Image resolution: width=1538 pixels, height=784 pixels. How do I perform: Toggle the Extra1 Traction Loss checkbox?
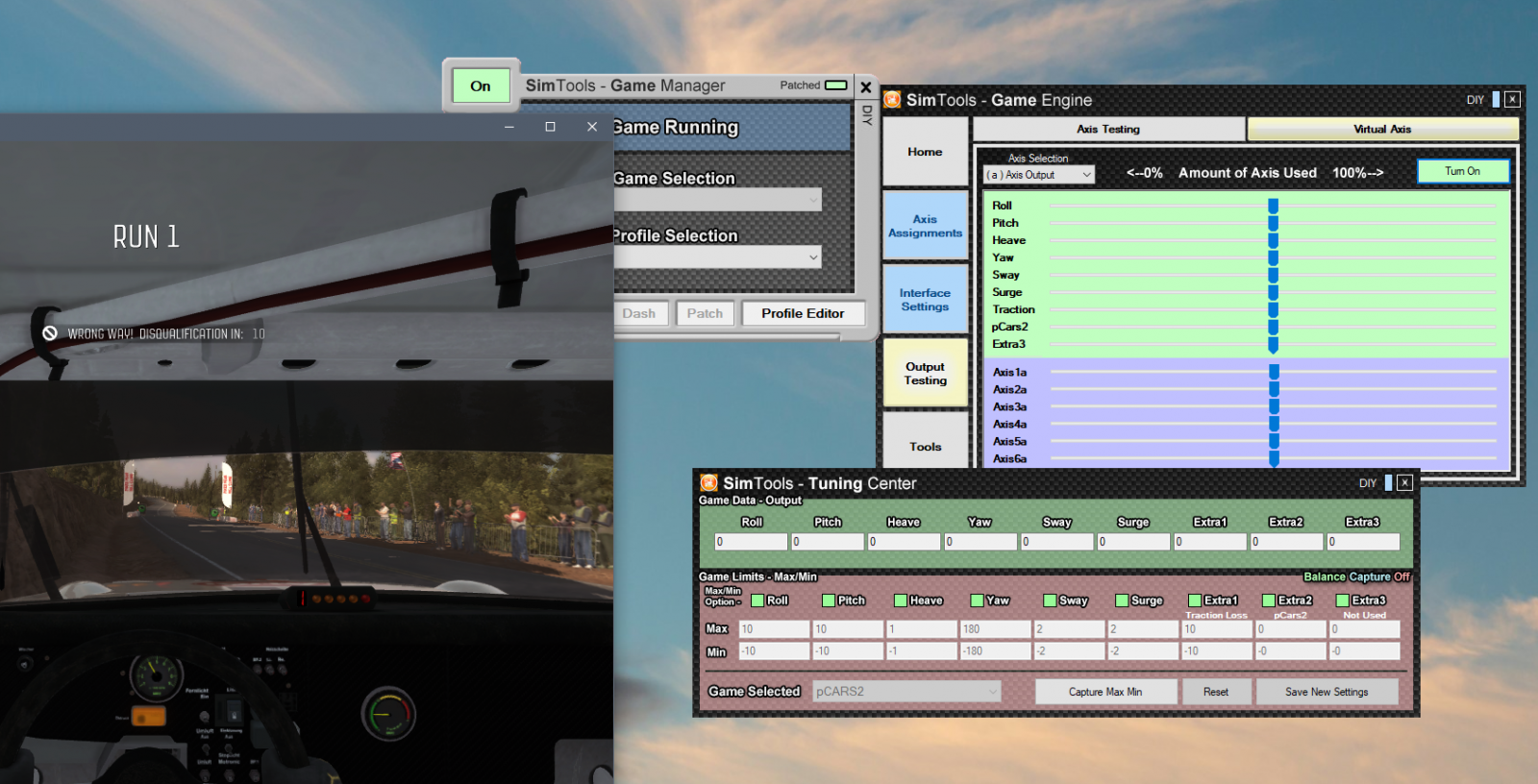click(1195, 600)
